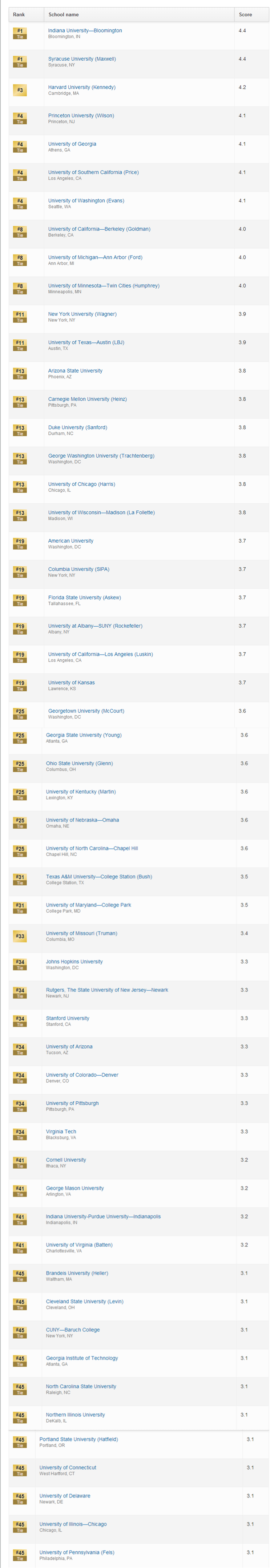270x1568 pixels.
Task: Open Stanford University link
Action: 68,1018
